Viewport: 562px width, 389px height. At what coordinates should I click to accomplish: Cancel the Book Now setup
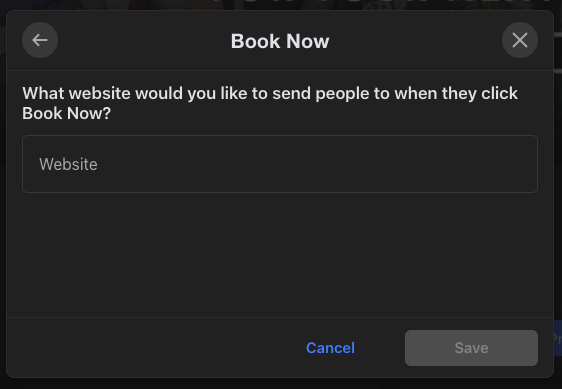[330, 348]
